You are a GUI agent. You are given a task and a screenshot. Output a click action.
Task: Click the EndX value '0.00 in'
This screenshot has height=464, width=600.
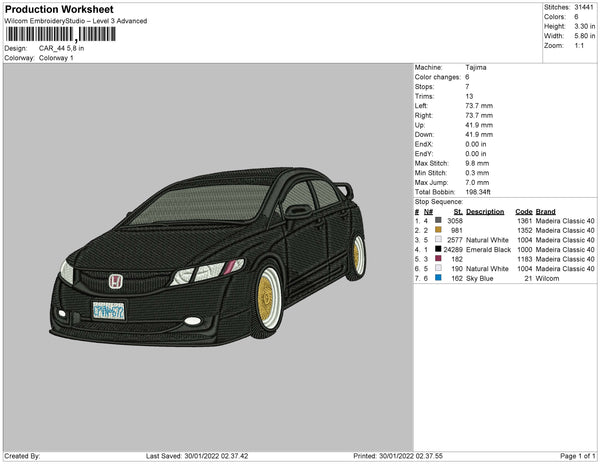click(x=476, y=144)
